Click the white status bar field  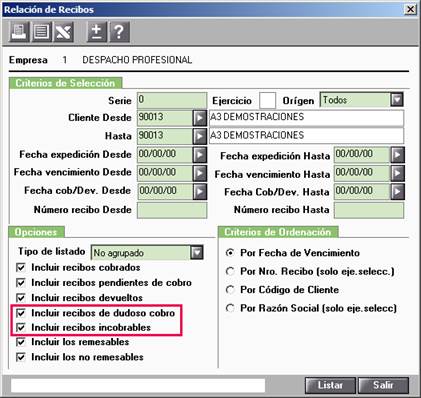(x=138, y=385)
